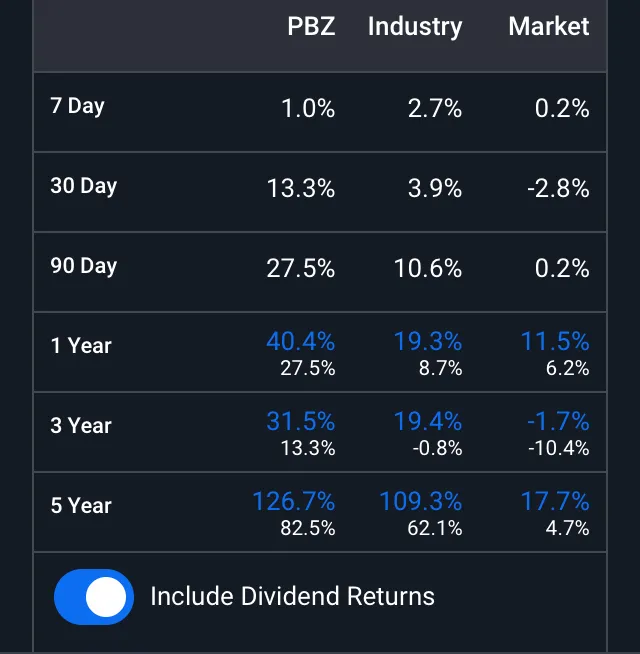
Task: Click the 5 Year row label
Action: (x=81, y=506)
